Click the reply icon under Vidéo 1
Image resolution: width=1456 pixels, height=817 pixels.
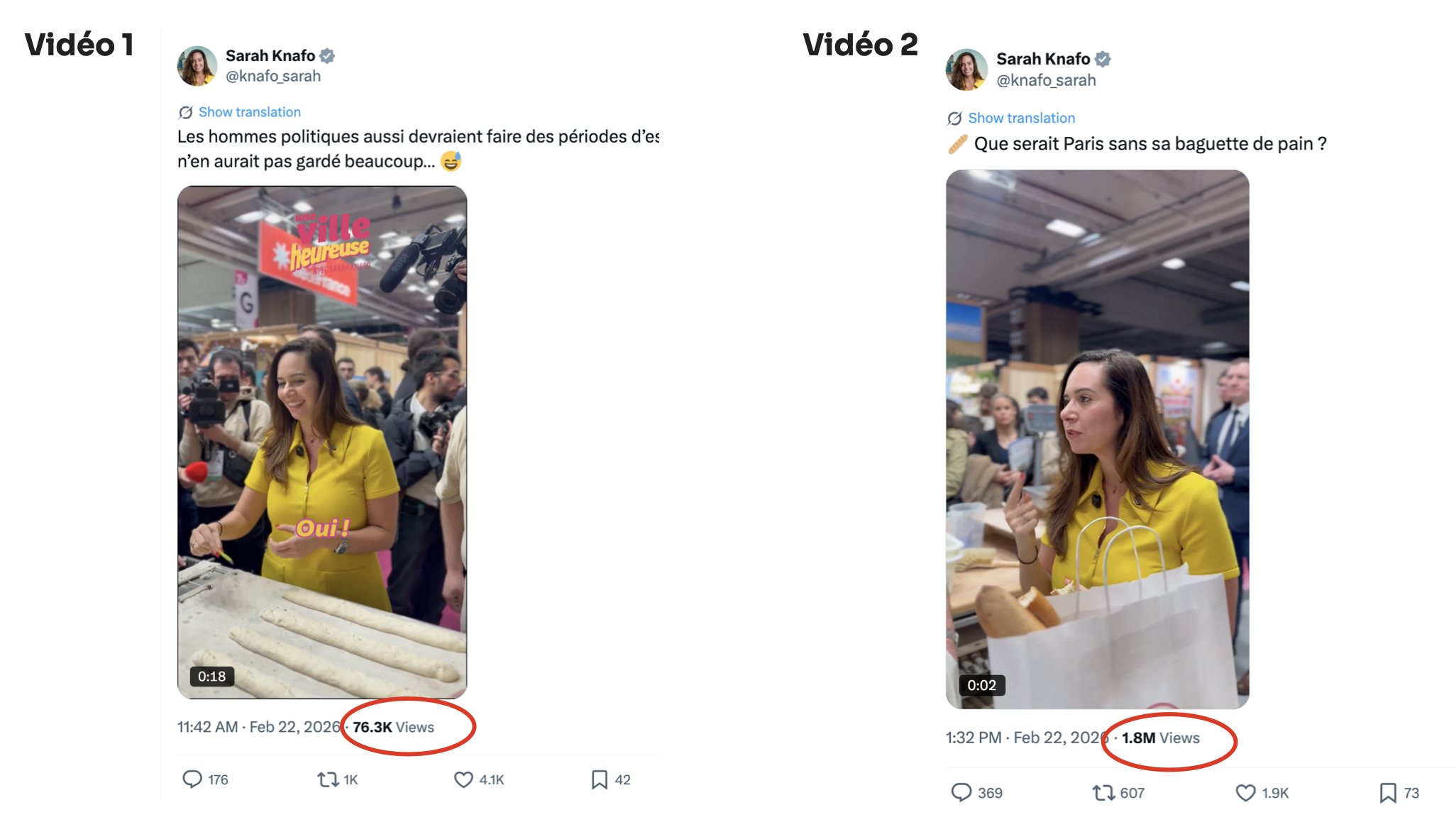coord(192,779)
